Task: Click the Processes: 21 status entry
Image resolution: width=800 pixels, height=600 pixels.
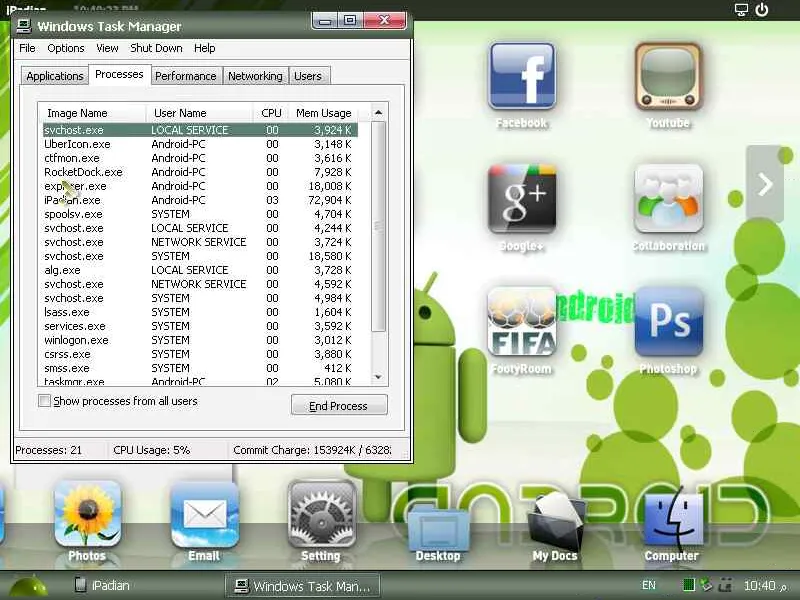Action: click(x=48, y=450)
